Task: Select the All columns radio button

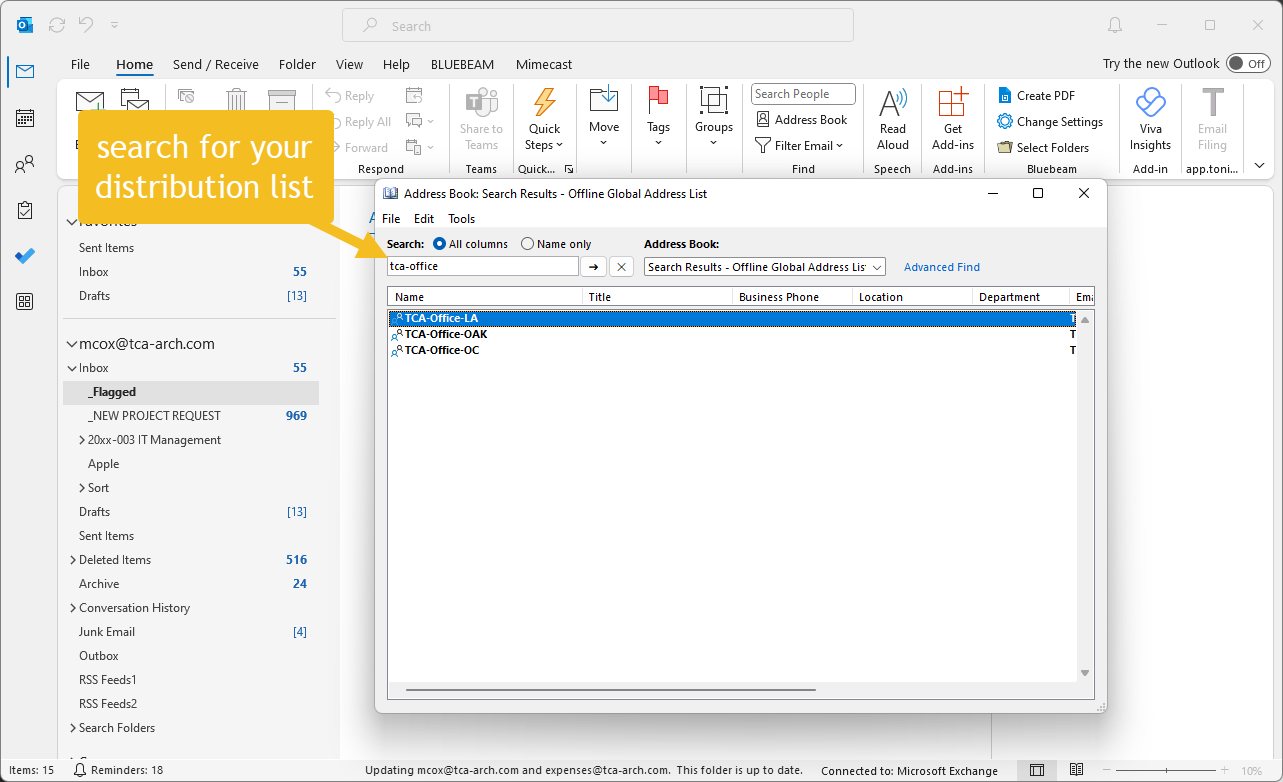Action: point(439,244)
